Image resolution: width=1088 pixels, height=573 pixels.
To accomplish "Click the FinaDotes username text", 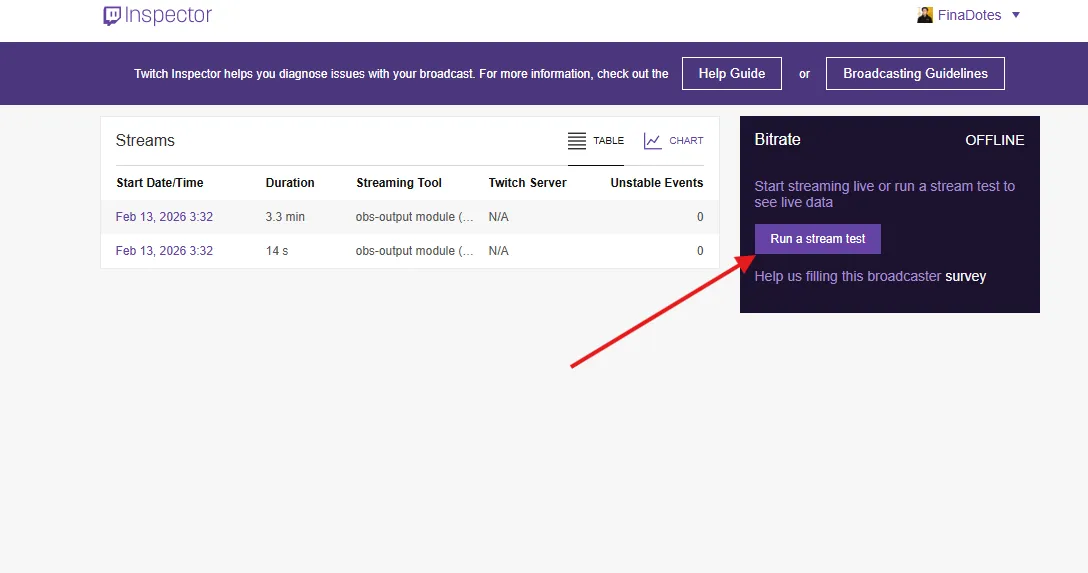I will 969,15.
